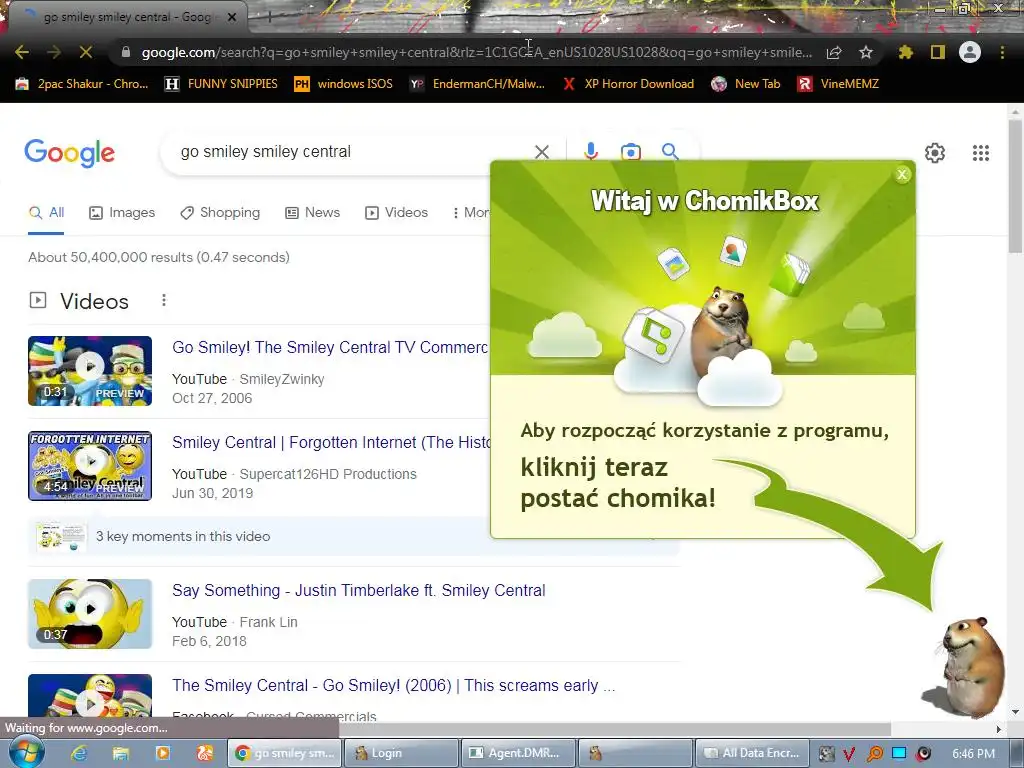The height and width of the screenshot is (768, 1024).
Task: Switch to the Shopping tab
Action: click(x=220, y=213)
